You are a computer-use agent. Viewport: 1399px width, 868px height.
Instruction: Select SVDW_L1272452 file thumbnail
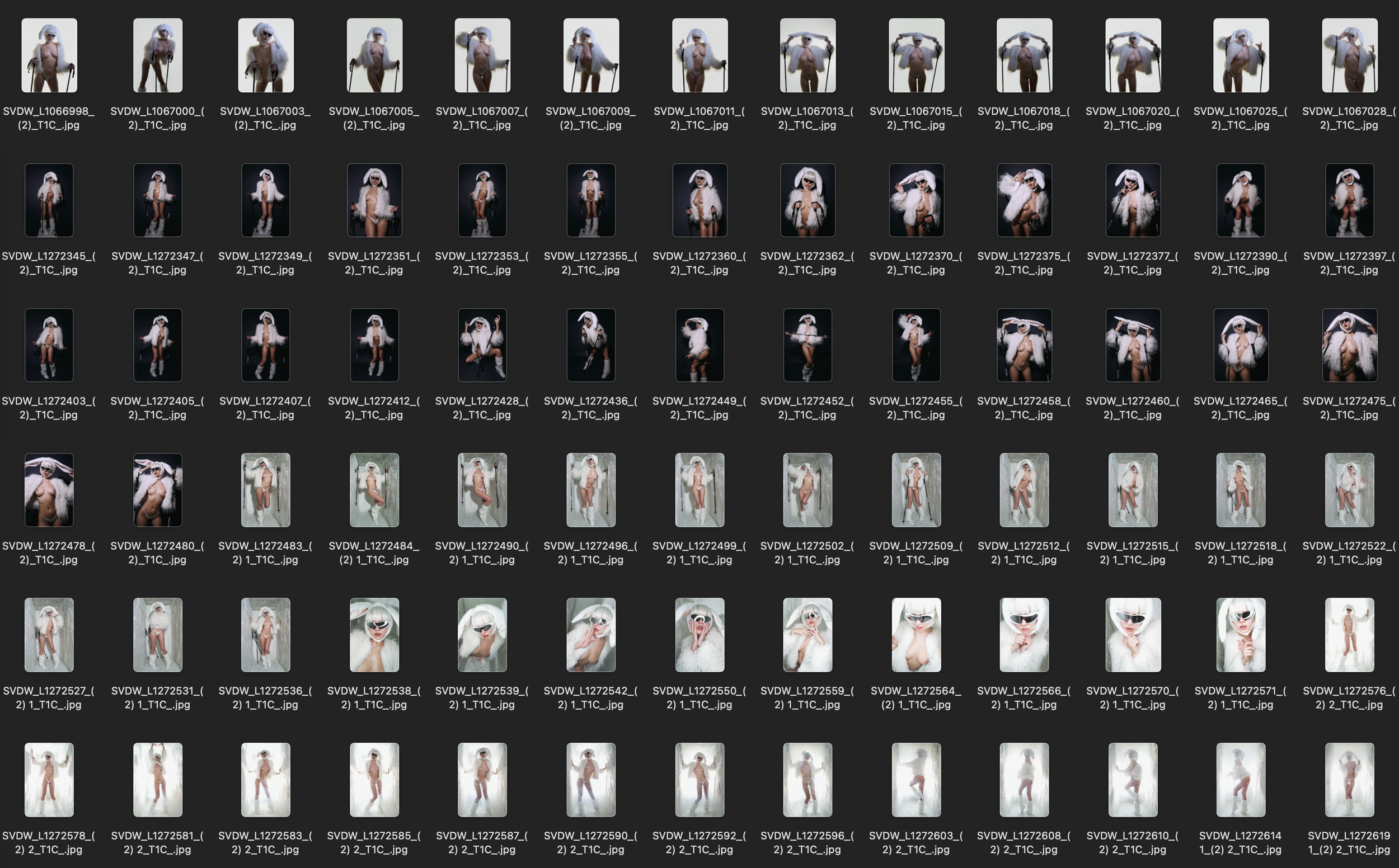[808, 345]
